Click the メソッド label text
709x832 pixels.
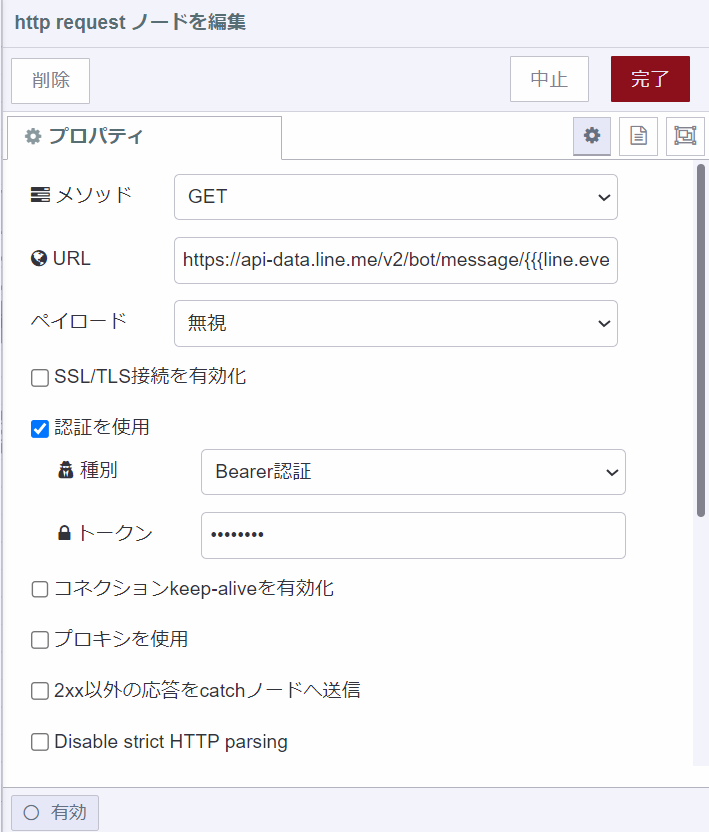point(93,195)
